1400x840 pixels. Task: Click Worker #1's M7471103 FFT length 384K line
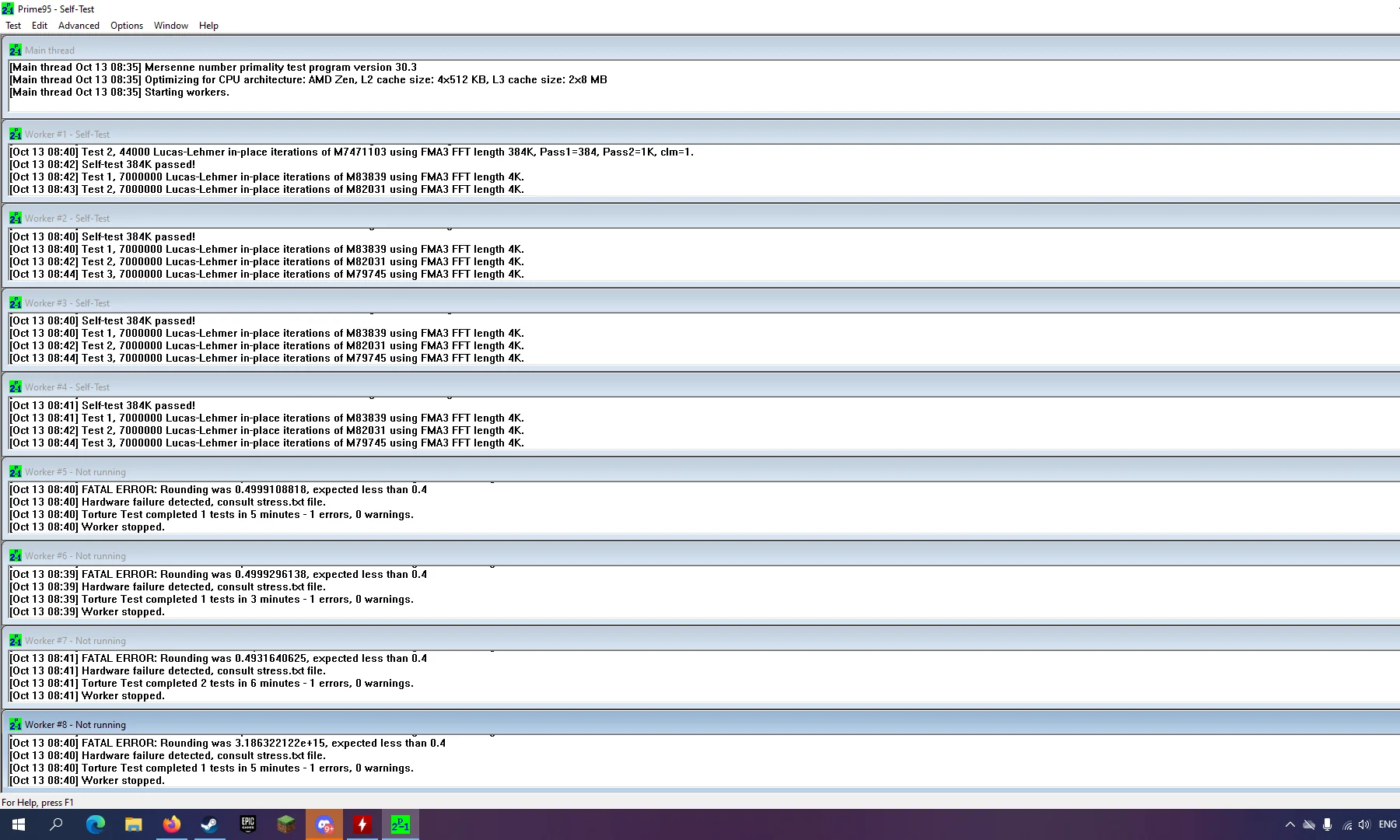coord(352,152)
